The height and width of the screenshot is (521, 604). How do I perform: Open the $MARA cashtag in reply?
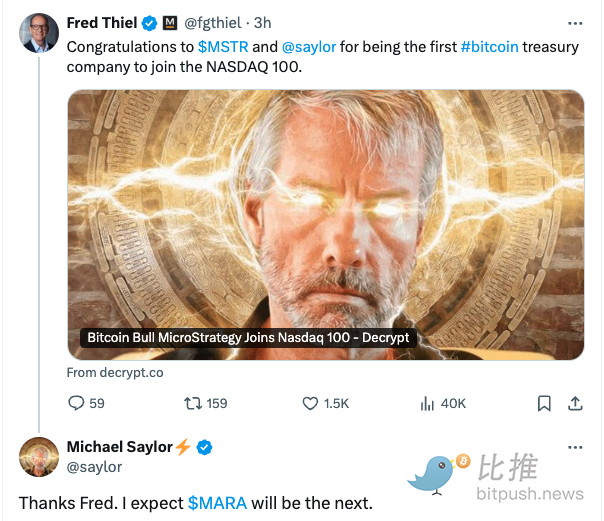pos(217,502)
